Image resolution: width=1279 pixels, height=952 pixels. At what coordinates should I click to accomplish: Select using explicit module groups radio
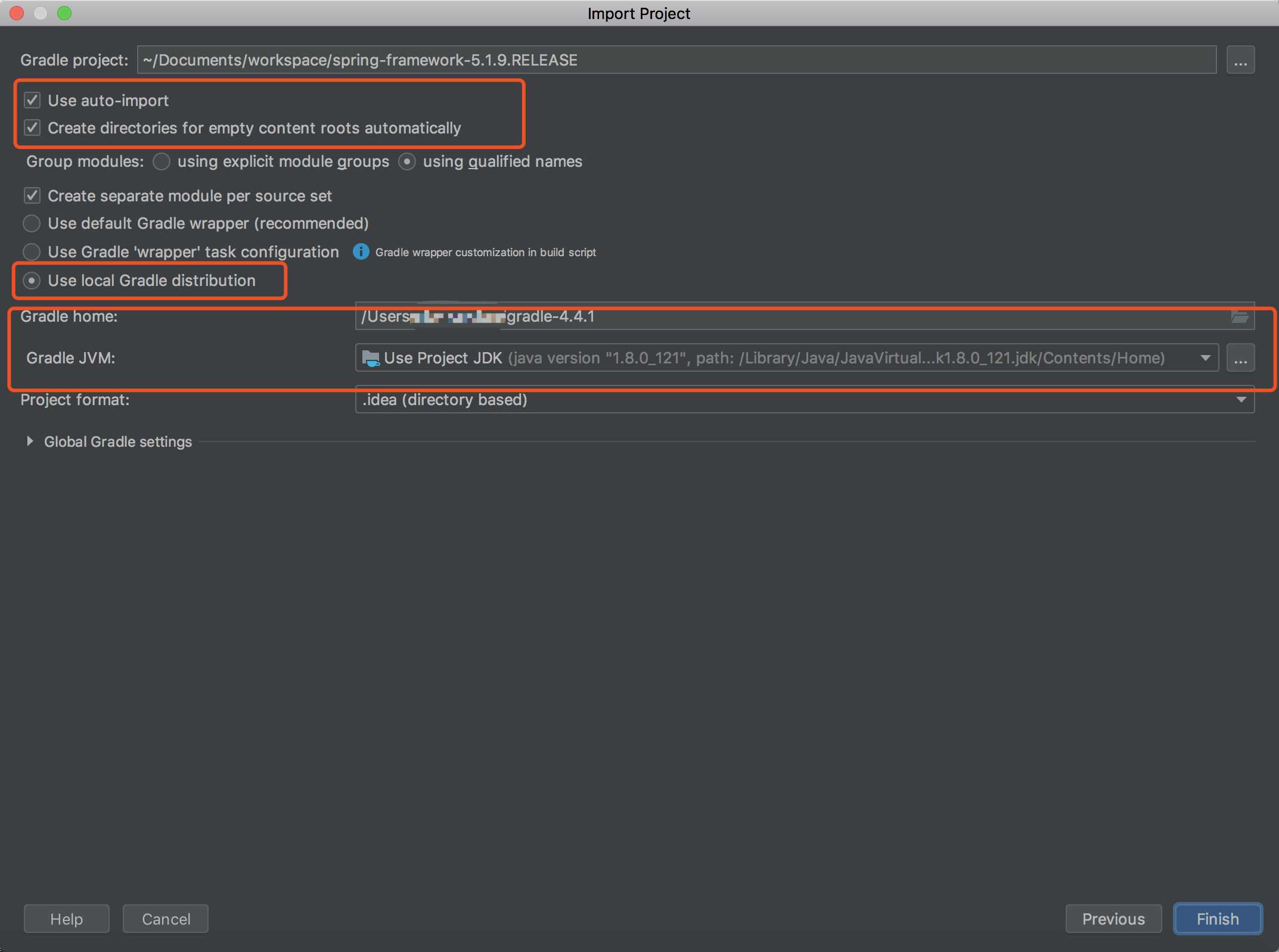click(x=162, y=161)
